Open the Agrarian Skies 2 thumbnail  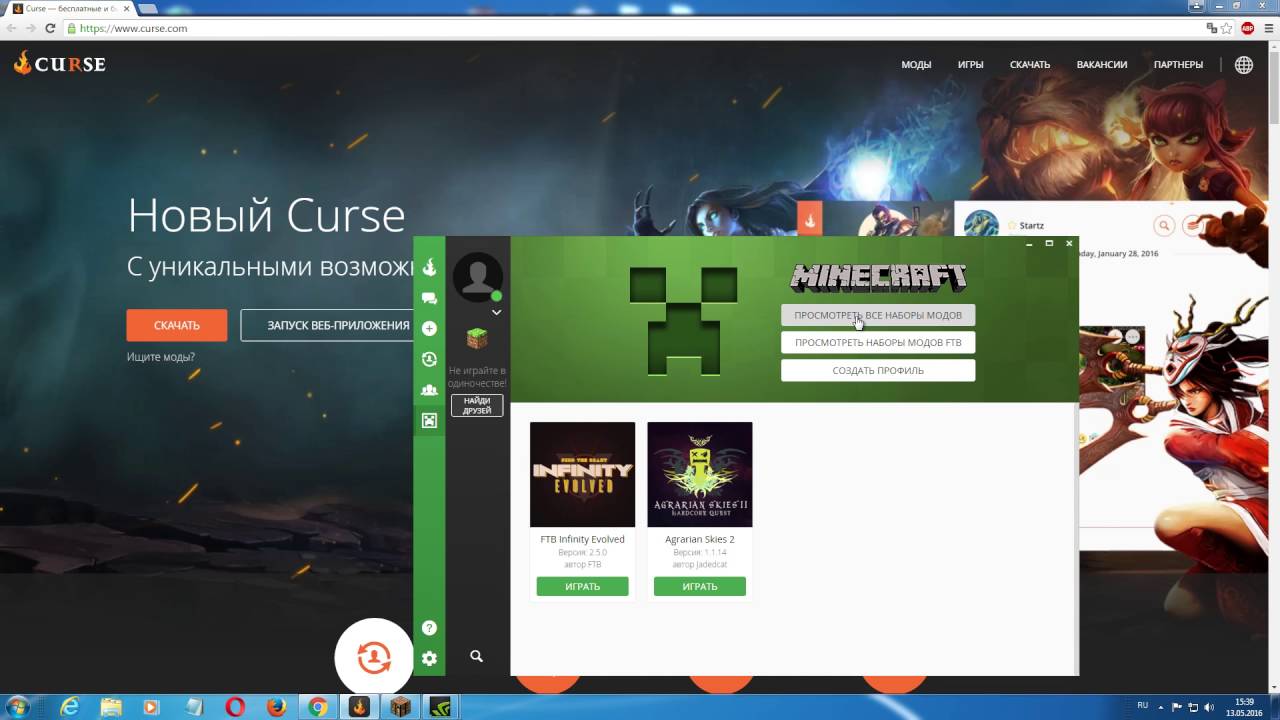[700, 474]
